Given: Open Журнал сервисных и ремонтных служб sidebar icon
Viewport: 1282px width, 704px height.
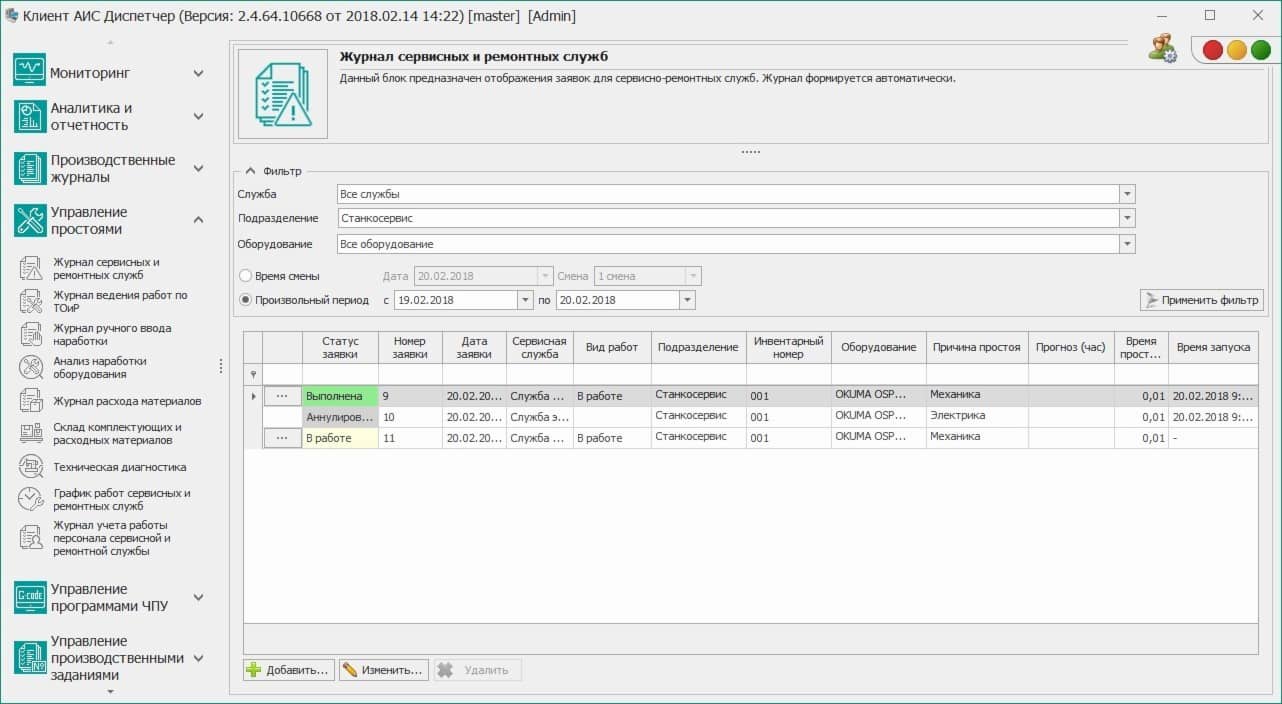Looking at the screenshot, I should 31,268.
